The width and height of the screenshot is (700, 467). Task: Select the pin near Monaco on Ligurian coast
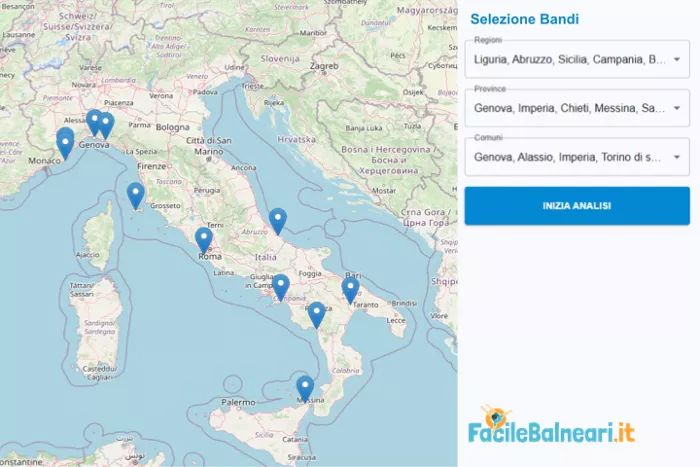coord(65,146)
